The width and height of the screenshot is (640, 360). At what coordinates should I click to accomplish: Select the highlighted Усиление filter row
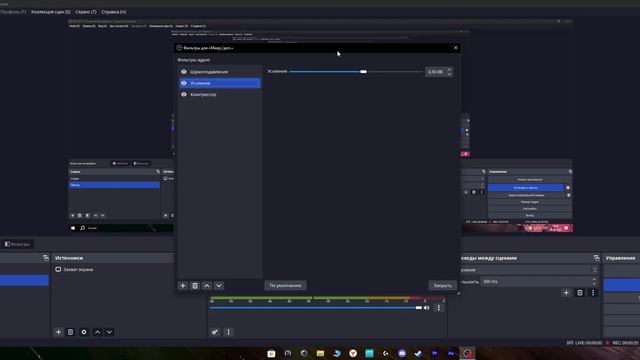click(220, 83)
